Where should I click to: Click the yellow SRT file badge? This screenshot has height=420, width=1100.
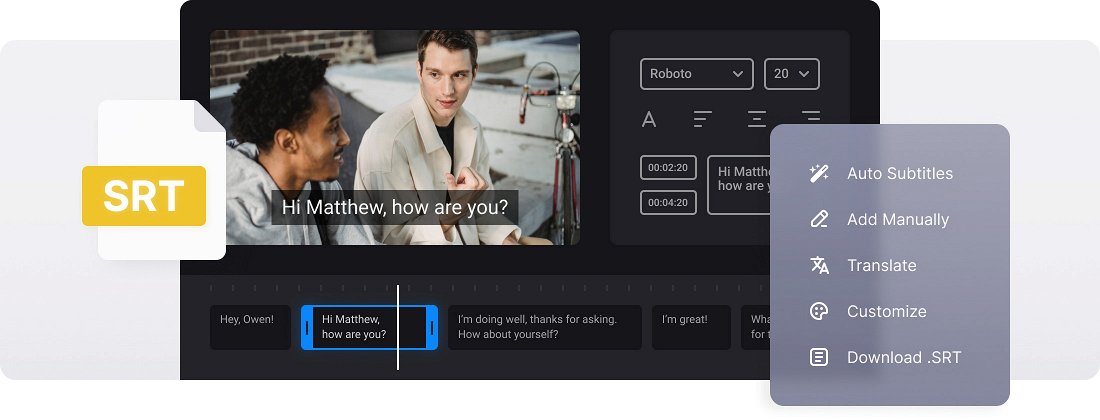(144, 196)
